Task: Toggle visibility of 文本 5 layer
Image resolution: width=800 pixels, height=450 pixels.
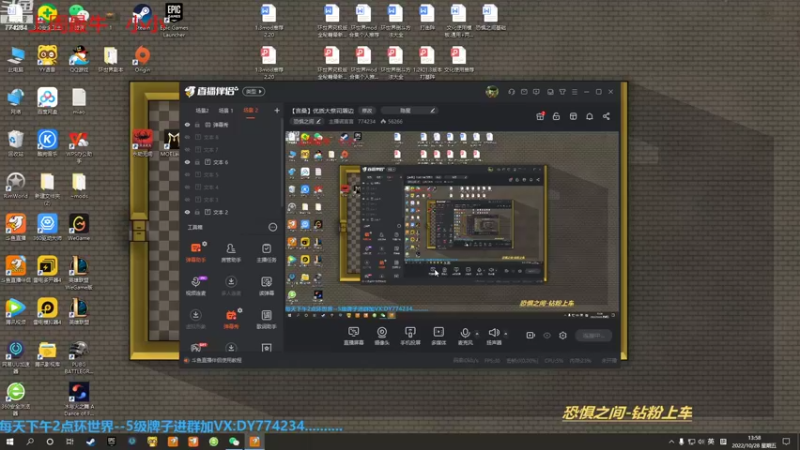Action: pyautogui.click(x=187, y=174)
